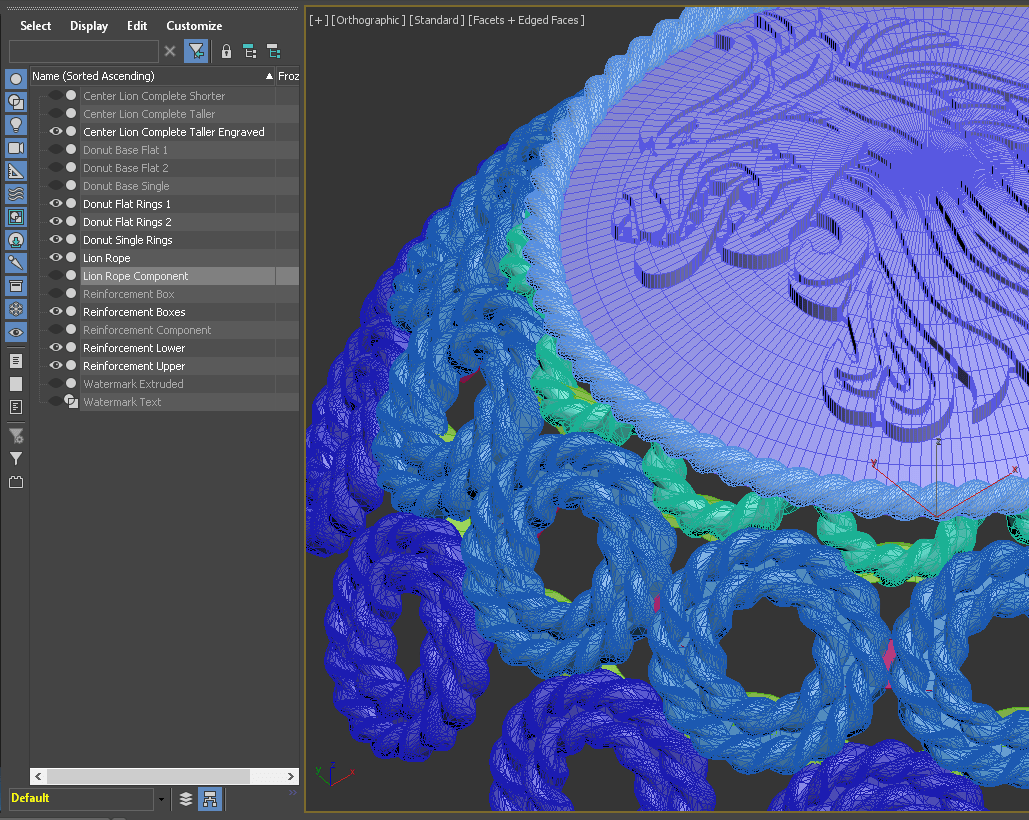The image size is (1029, 820).
Task: Open the viewport [Standard] shading menu
Action: (x=436, y=20)
